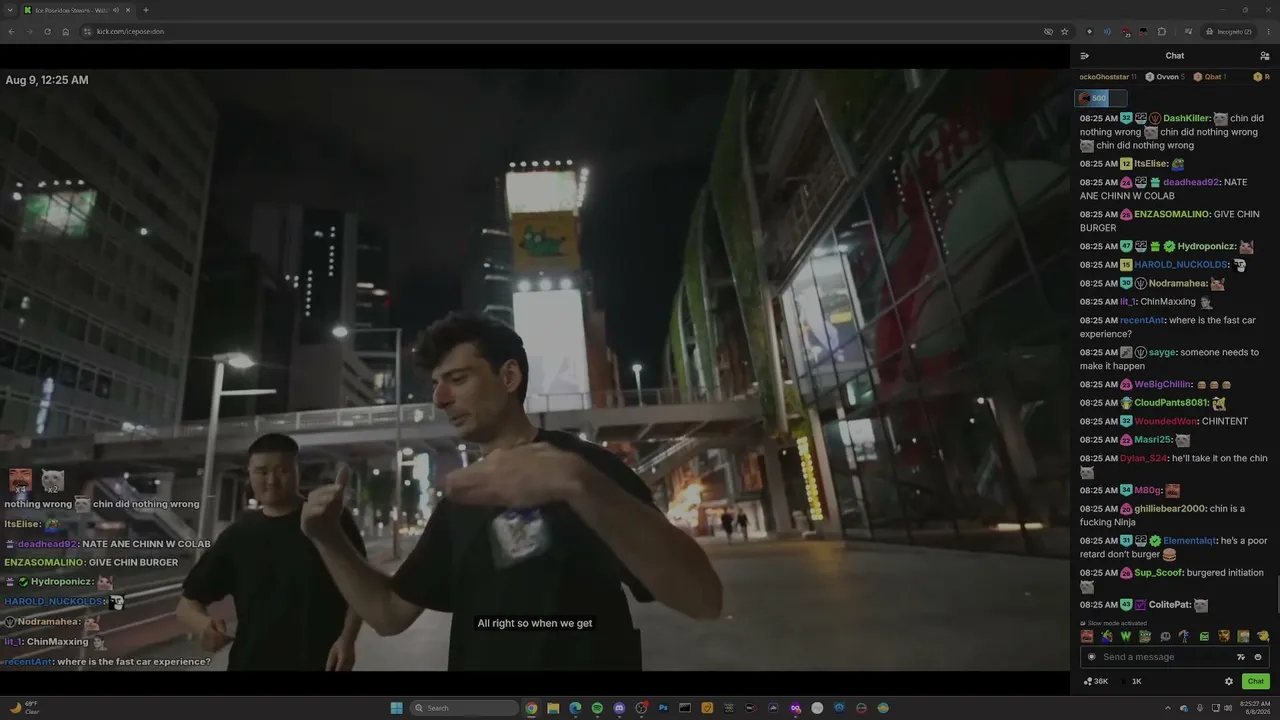Open DashKiller's profile from chat
This screenshot has width=1280, height=720.
[x=1186, y=118]
